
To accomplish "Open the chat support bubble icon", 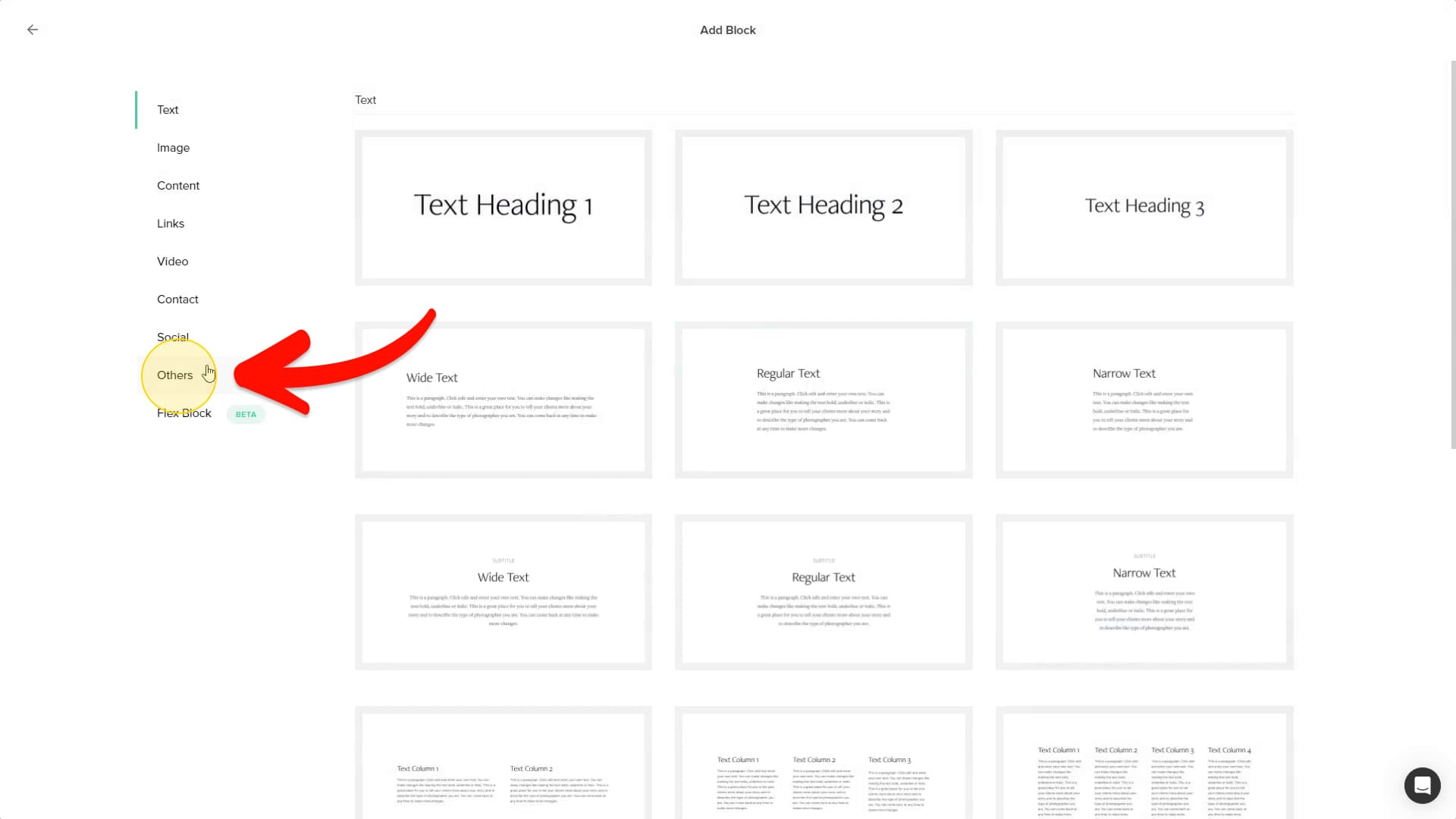I will (1422, 785).
